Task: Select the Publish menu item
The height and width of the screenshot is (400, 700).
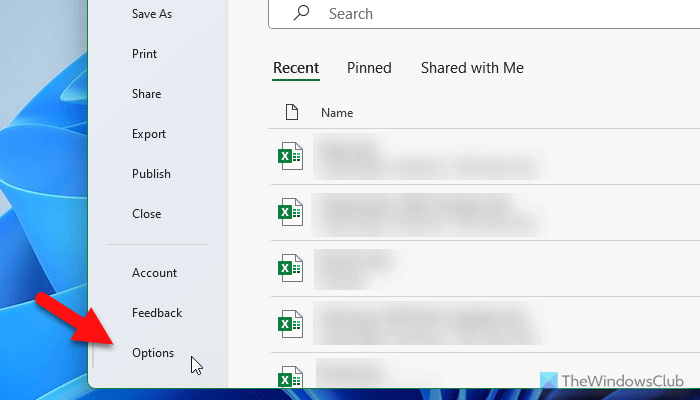Action: tap(151, 174)
